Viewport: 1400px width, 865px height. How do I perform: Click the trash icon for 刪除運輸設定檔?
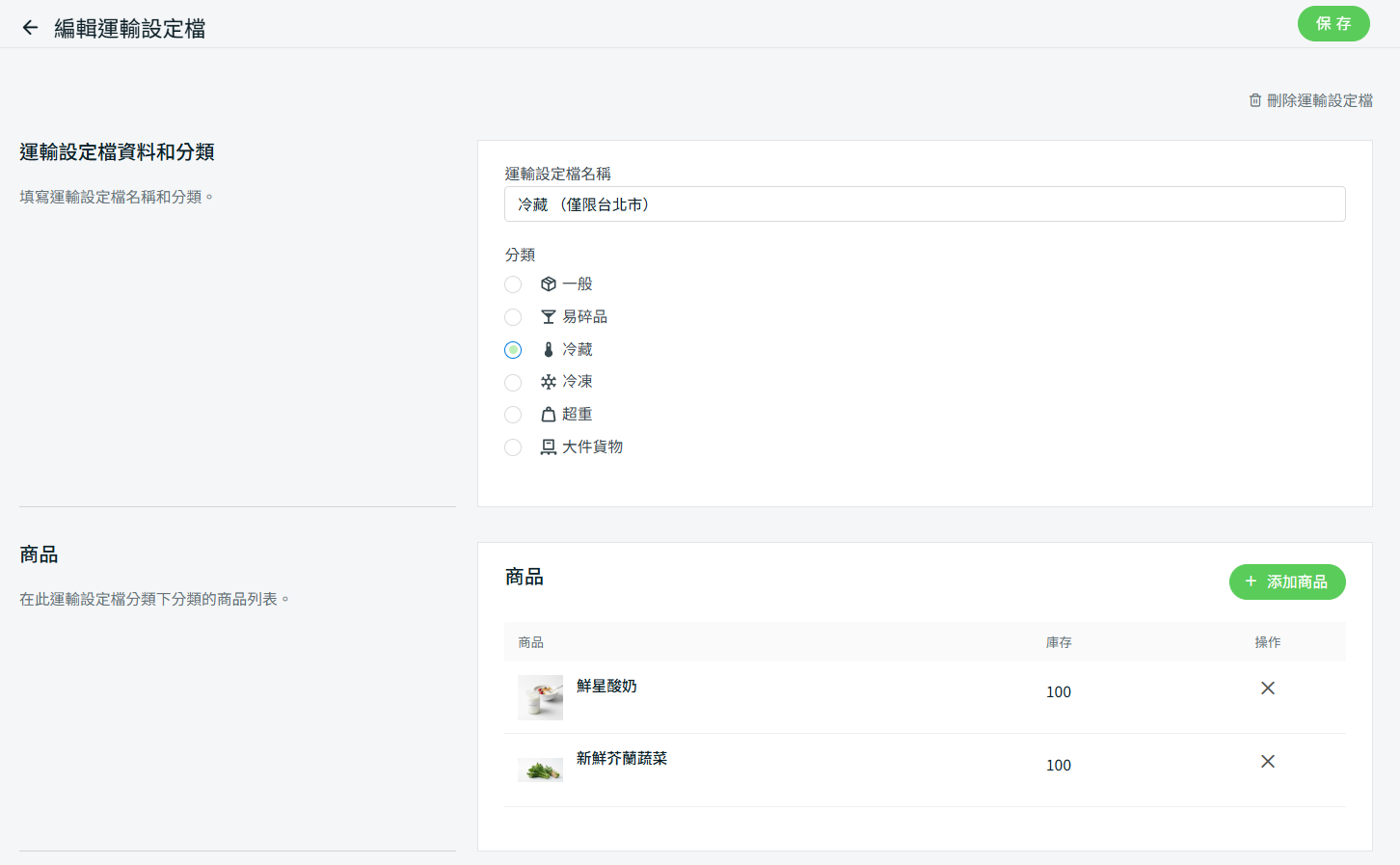(x=1254, y=100)
